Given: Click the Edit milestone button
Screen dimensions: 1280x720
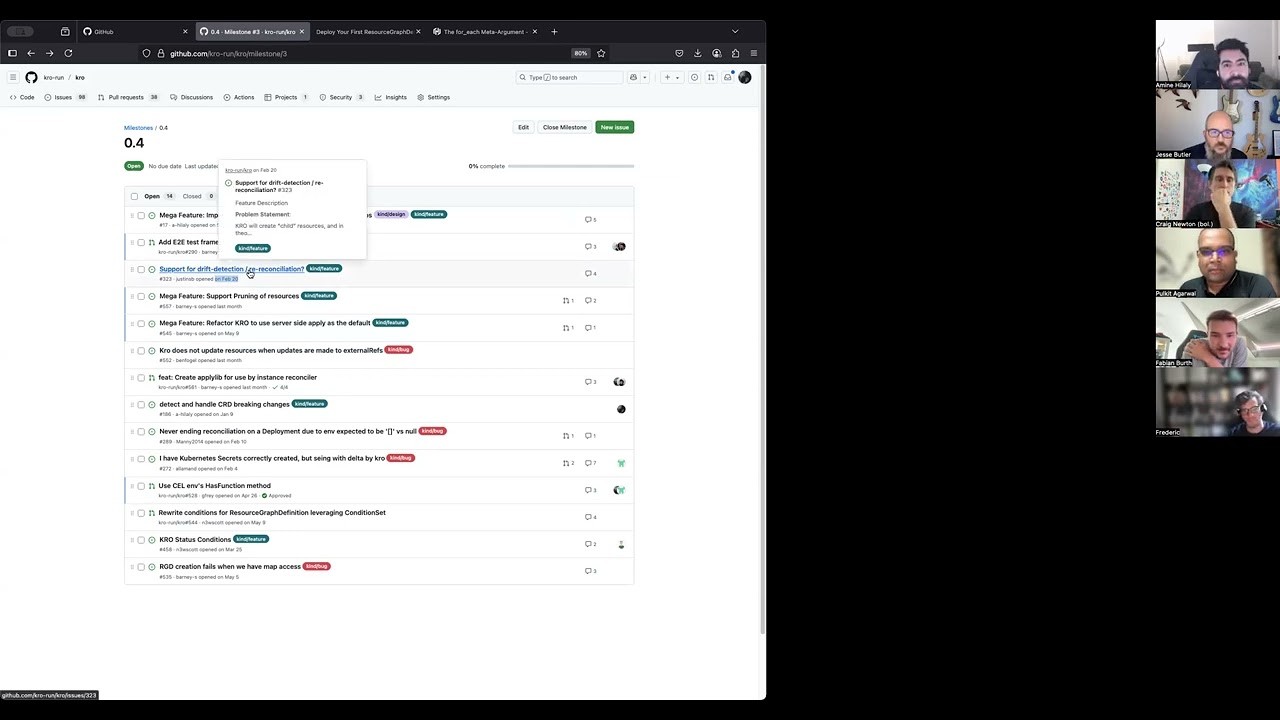Looking at the screenshot, I should click(523, 127).
